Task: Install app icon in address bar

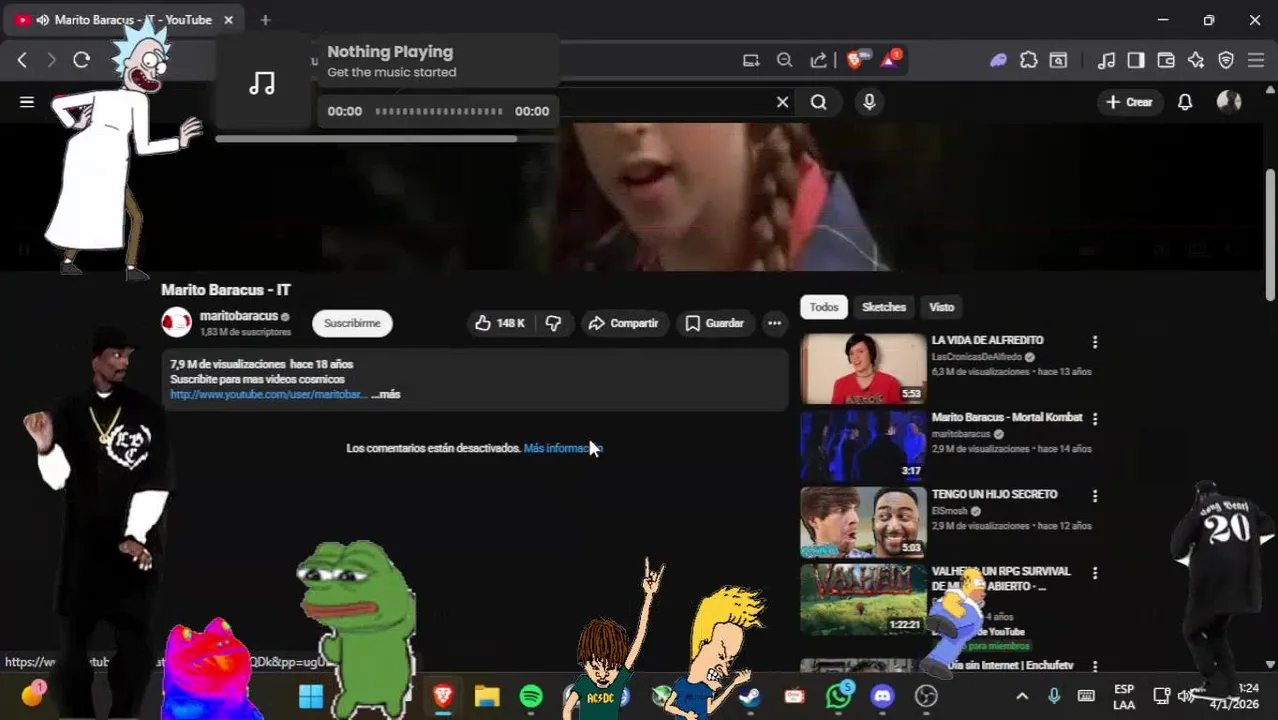Action: [751, 60]
